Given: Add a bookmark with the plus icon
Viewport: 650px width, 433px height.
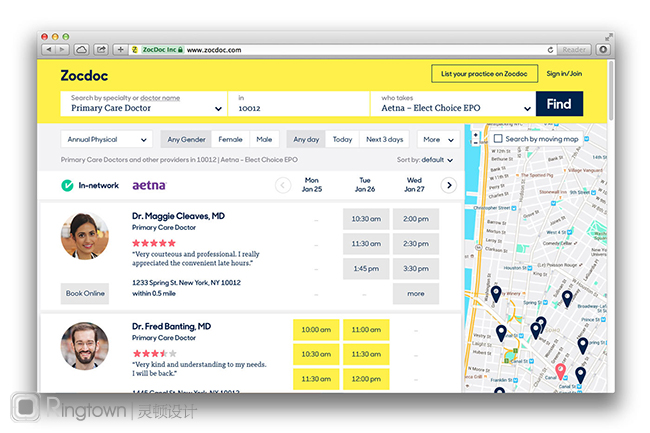Looking at the screenshot, I should click(x=120, y=50).
